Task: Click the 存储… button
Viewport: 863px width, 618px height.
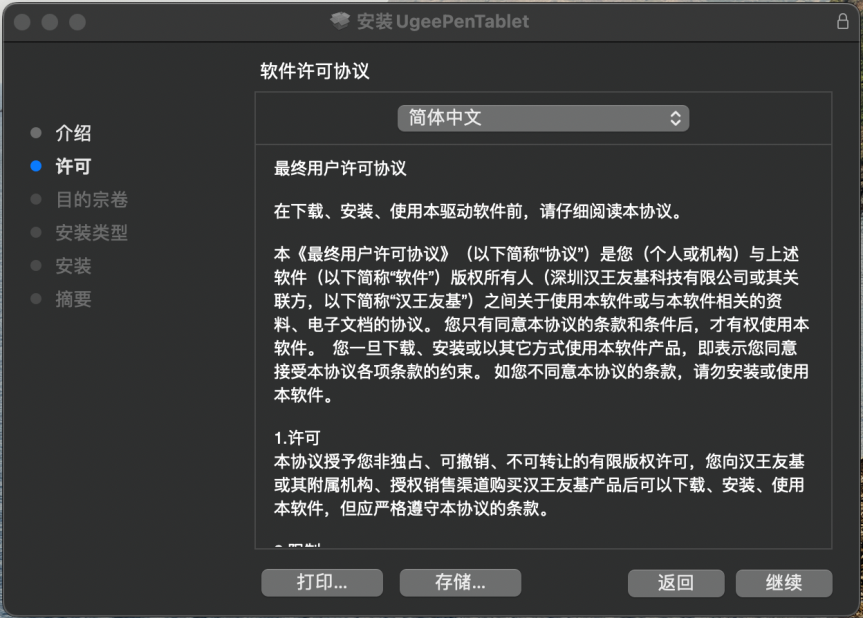Action: click(460, 582)
